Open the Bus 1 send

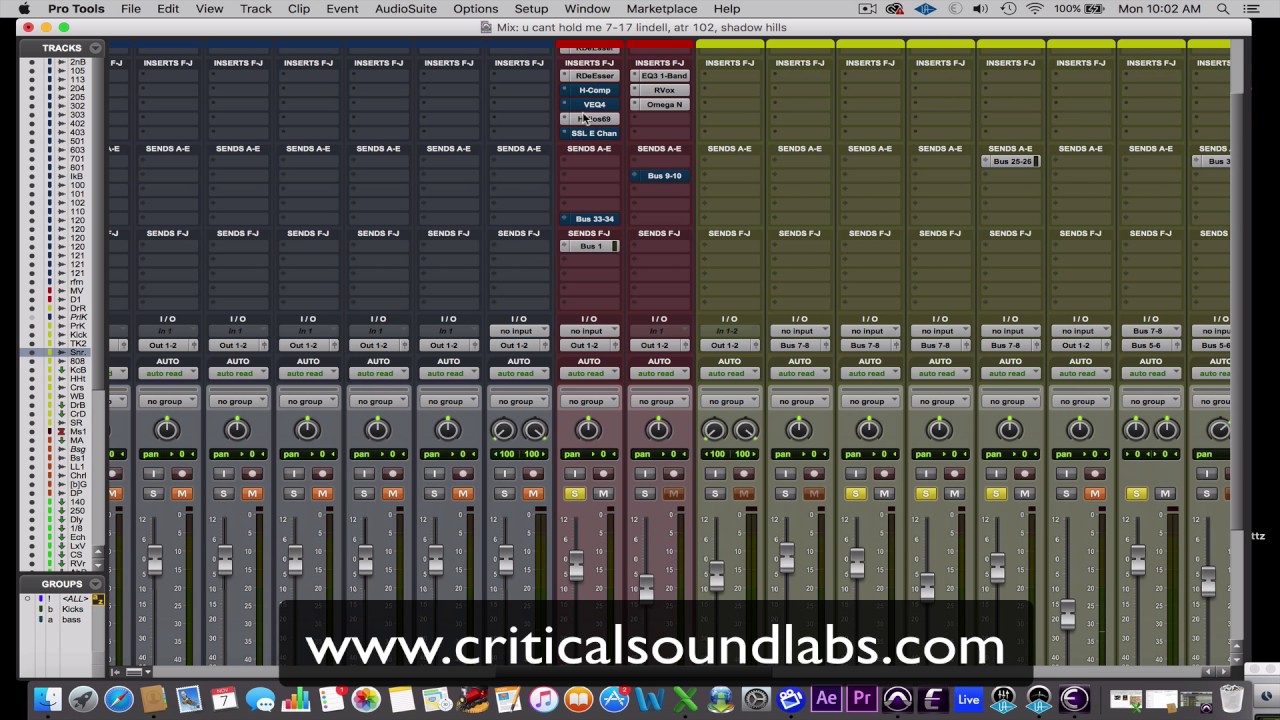pos(591,246)
